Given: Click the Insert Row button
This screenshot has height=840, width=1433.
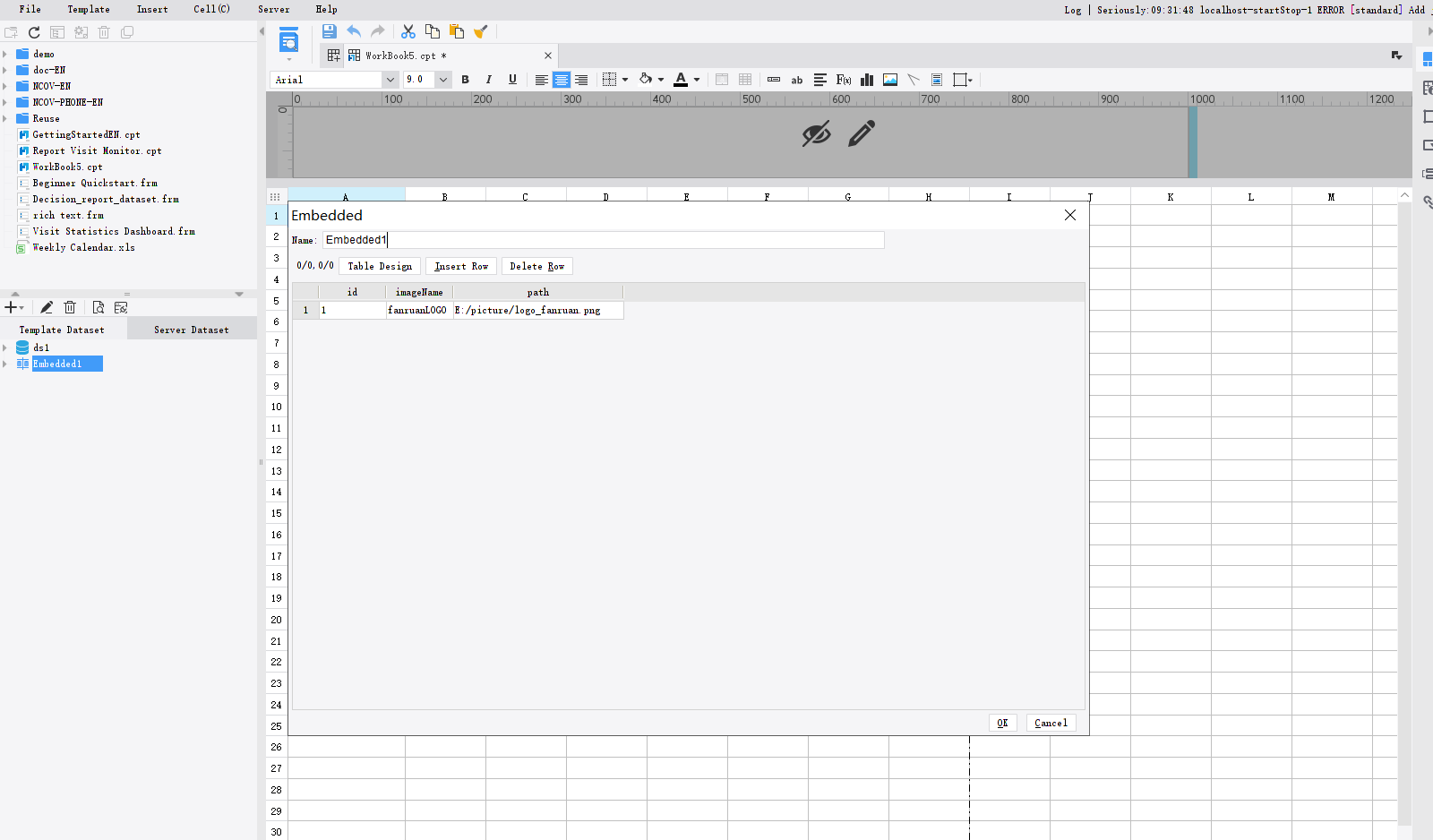Looking at the screenshot, I should (x=460, y=266).
